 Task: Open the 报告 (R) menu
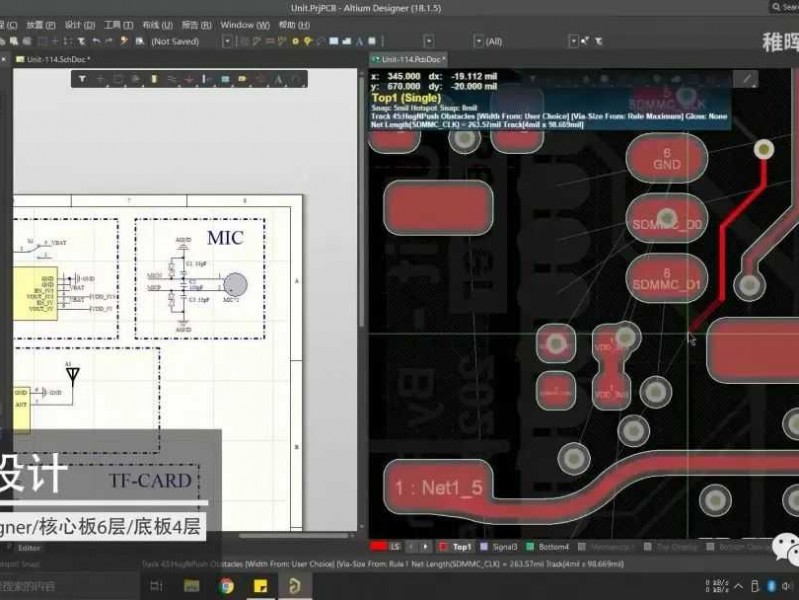196,25
